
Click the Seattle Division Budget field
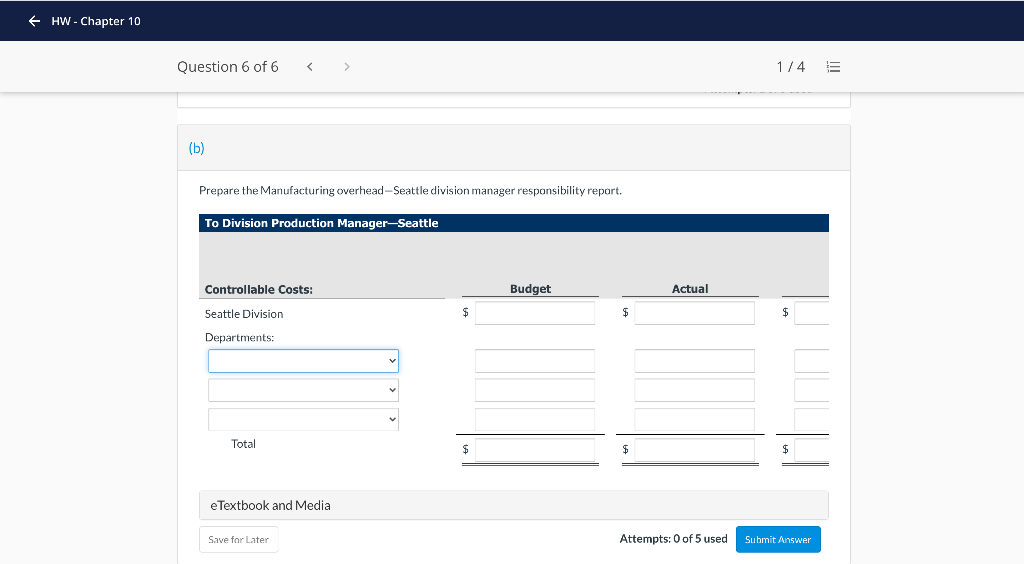coord(535,313)
